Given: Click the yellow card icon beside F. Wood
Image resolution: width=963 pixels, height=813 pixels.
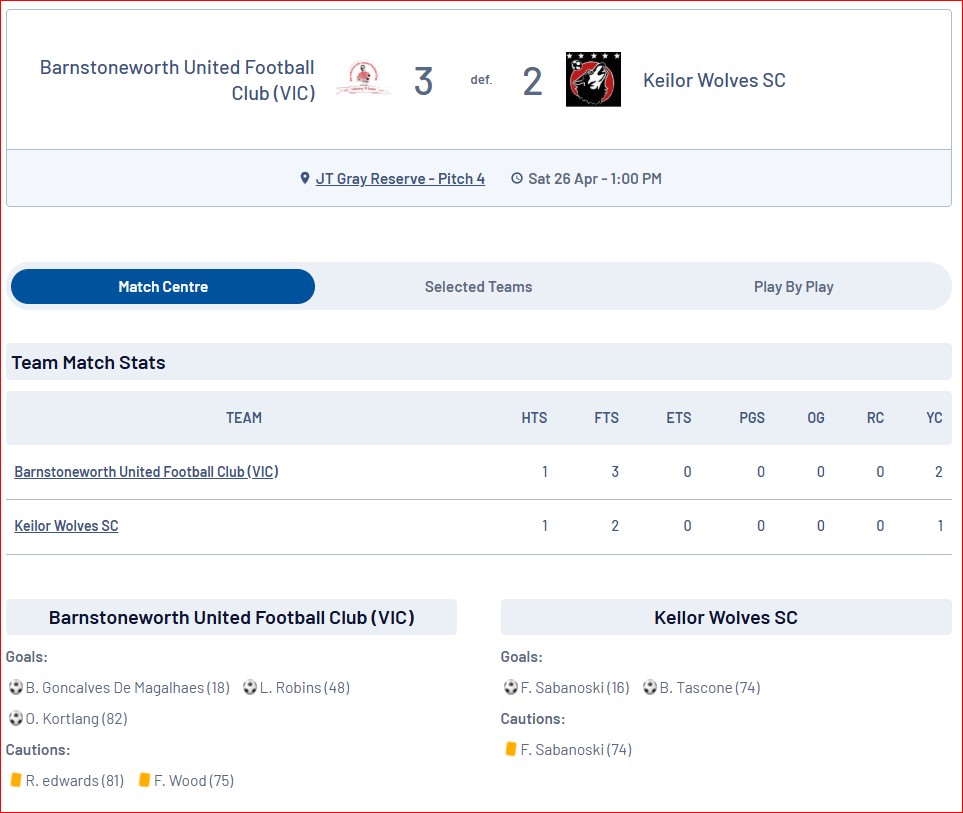Looking at the screenshot, I should point(145,780).
